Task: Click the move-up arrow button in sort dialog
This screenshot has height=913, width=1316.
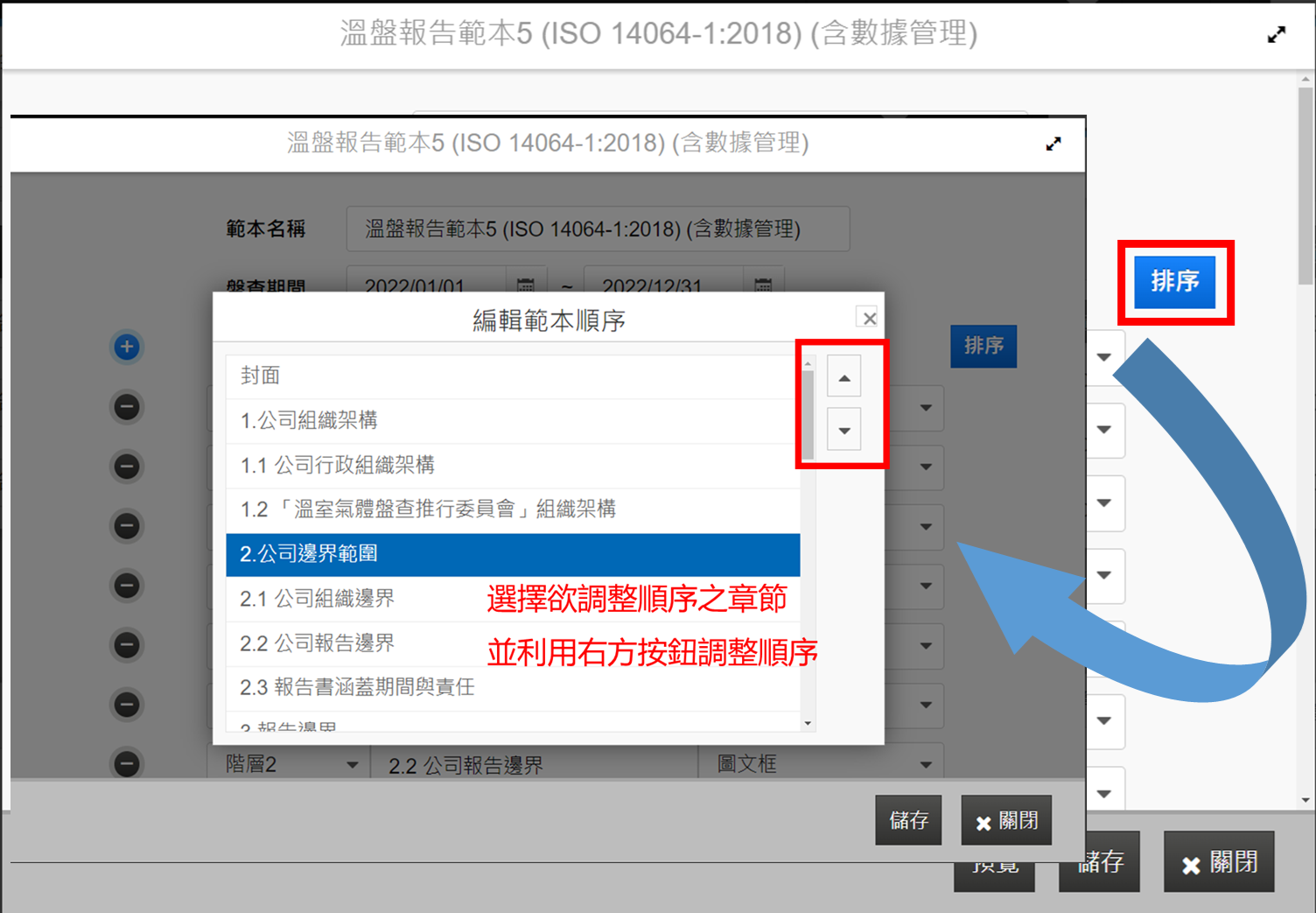Action: click(x=844, y=377)
